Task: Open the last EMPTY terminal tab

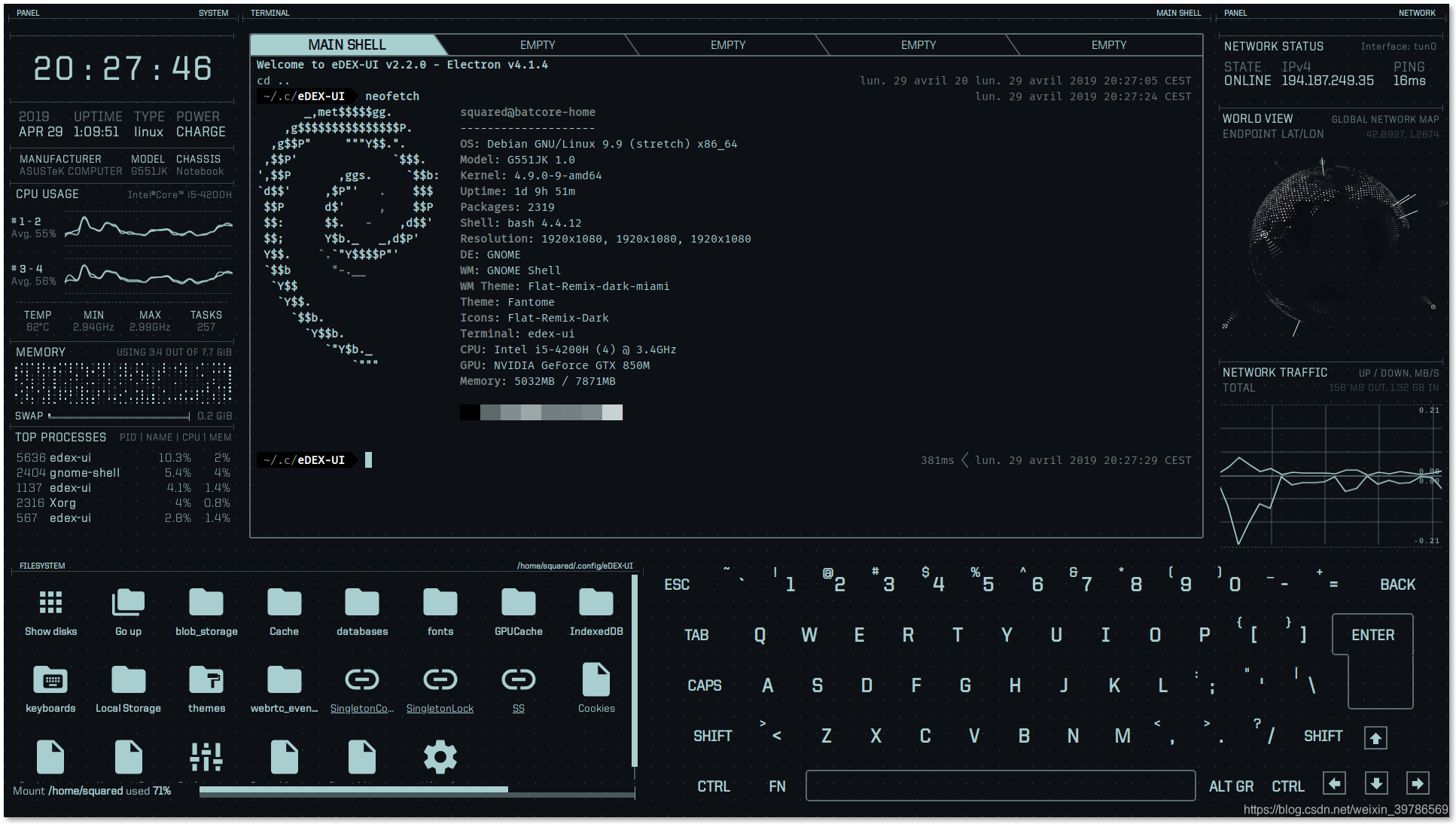Action: tap(1109, 45)
